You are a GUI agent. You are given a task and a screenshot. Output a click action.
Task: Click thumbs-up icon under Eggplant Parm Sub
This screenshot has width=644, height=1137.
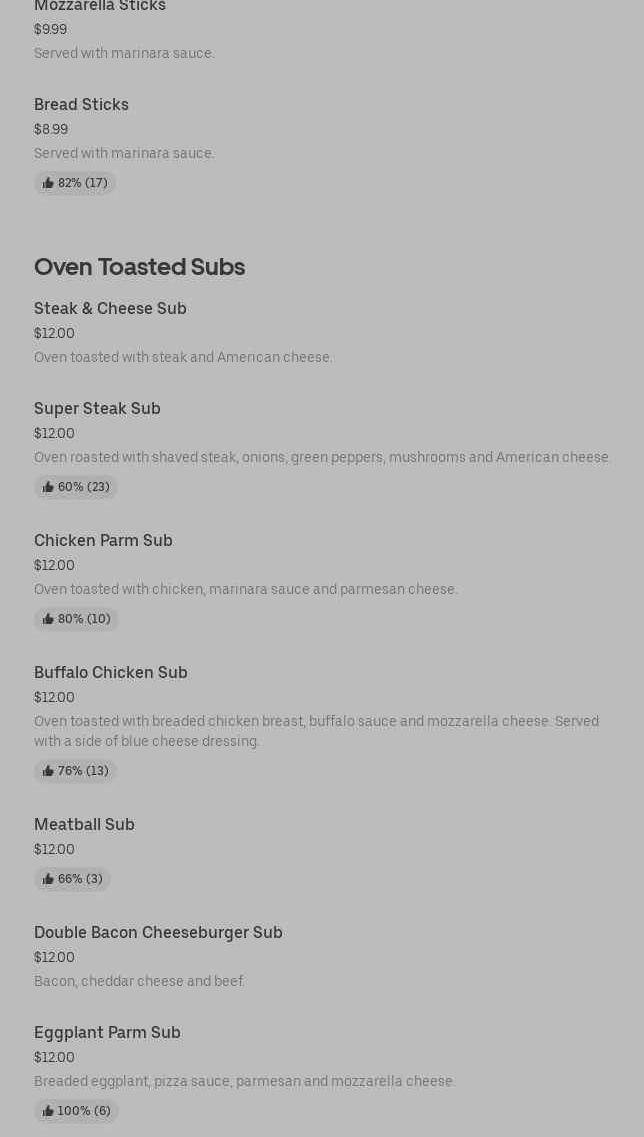pos(48,1111)
